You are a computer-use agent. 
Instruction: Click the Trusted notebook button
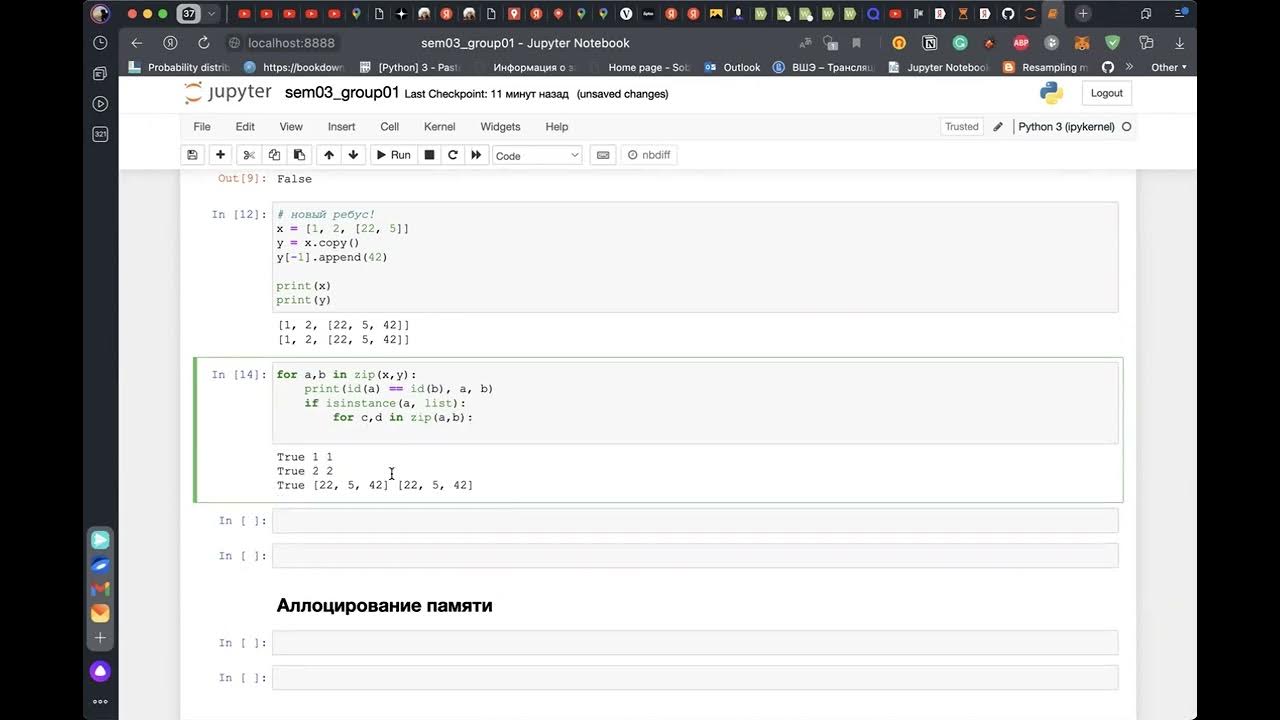tap(962, 127)
